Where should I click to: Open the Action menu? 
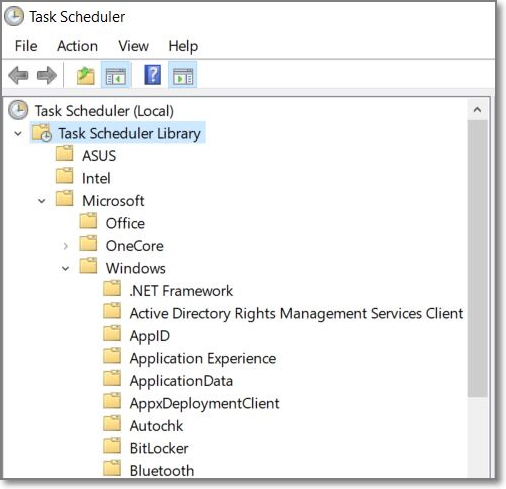77,46
